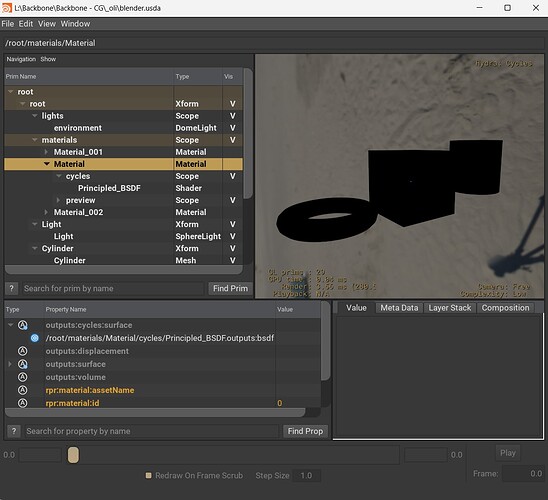This screenshot has height=500, width=548.
Task: Open the View menu
Action: 47,24
